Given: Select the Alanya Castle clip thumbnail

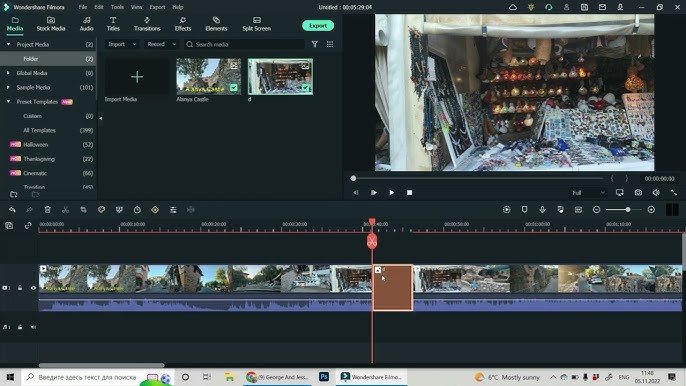Looking at the screenshot, I should tap(209, 77).
